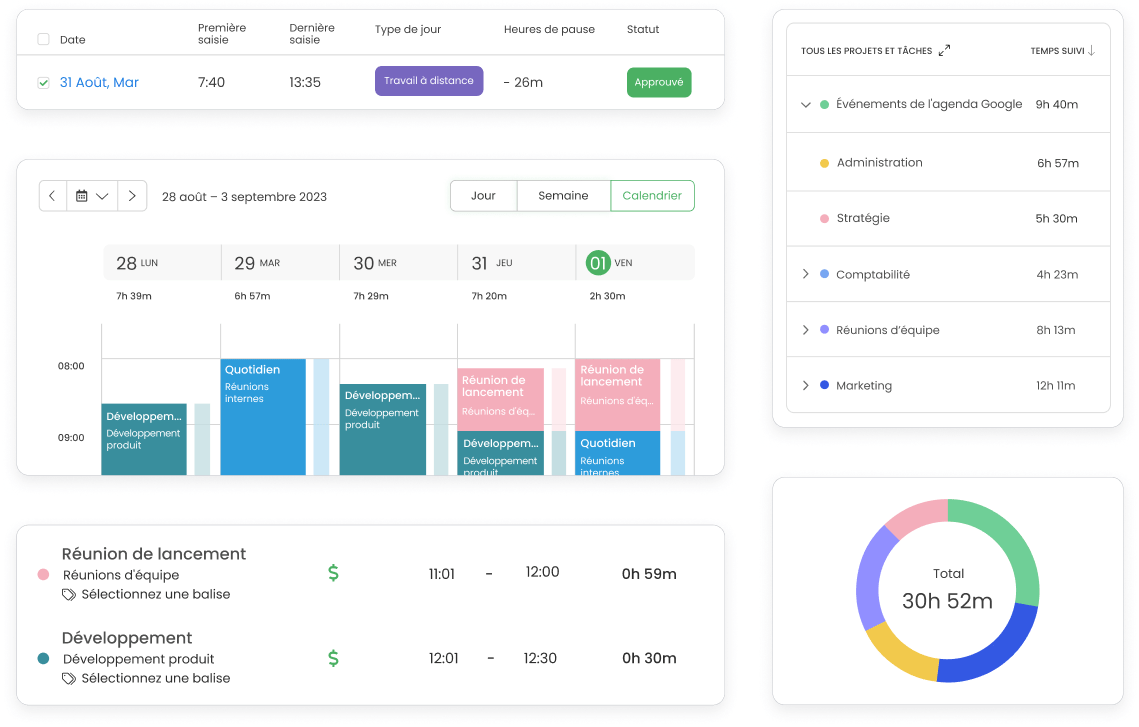The height and width of the screenshot is (727, 1139).
Task: Toggle the select-all Date header checkbox
Action: (44, 39)
